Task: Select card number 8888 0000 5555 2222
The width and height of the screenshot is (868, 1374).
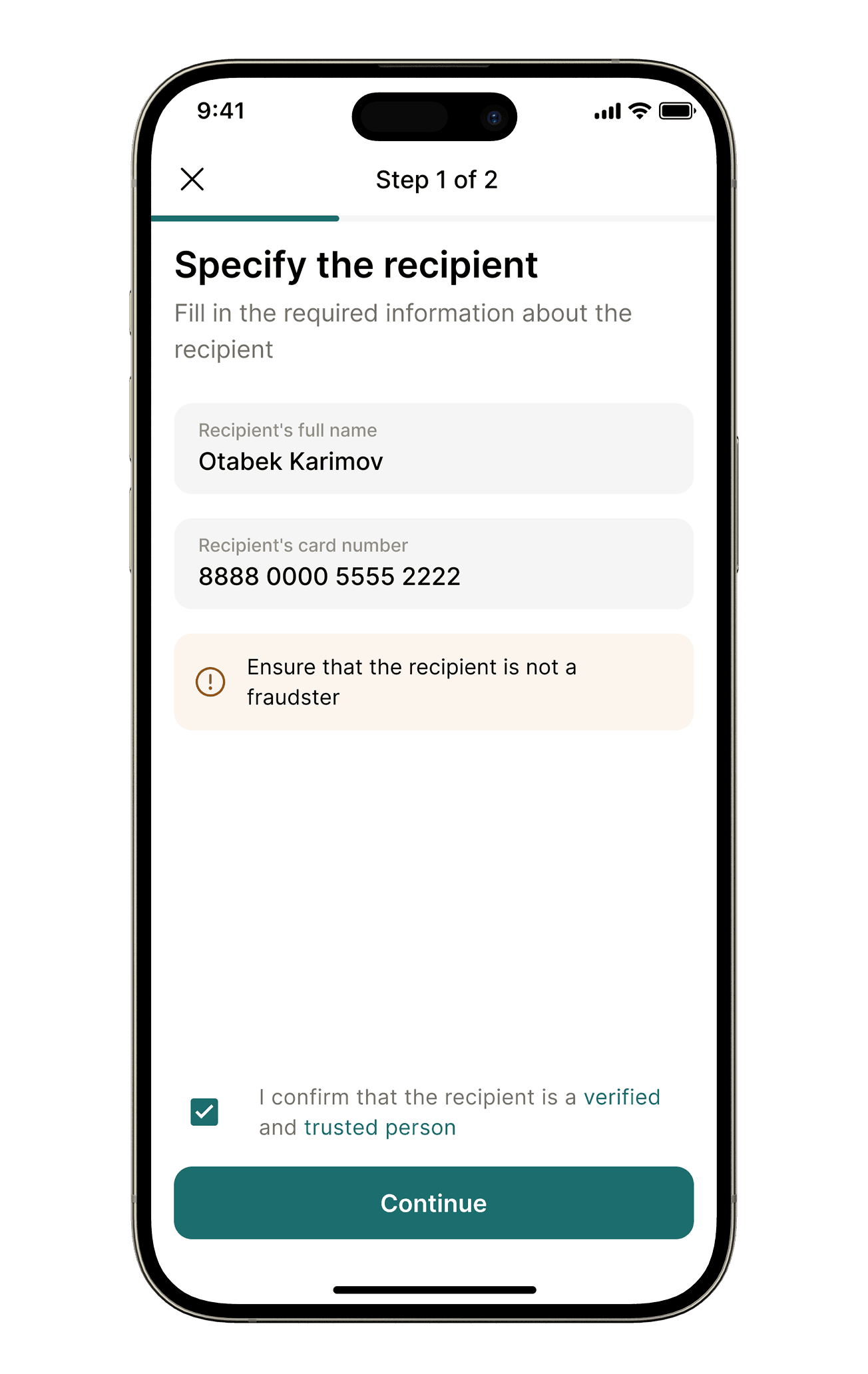Action: pyautogui.click(x=329, y=576)
